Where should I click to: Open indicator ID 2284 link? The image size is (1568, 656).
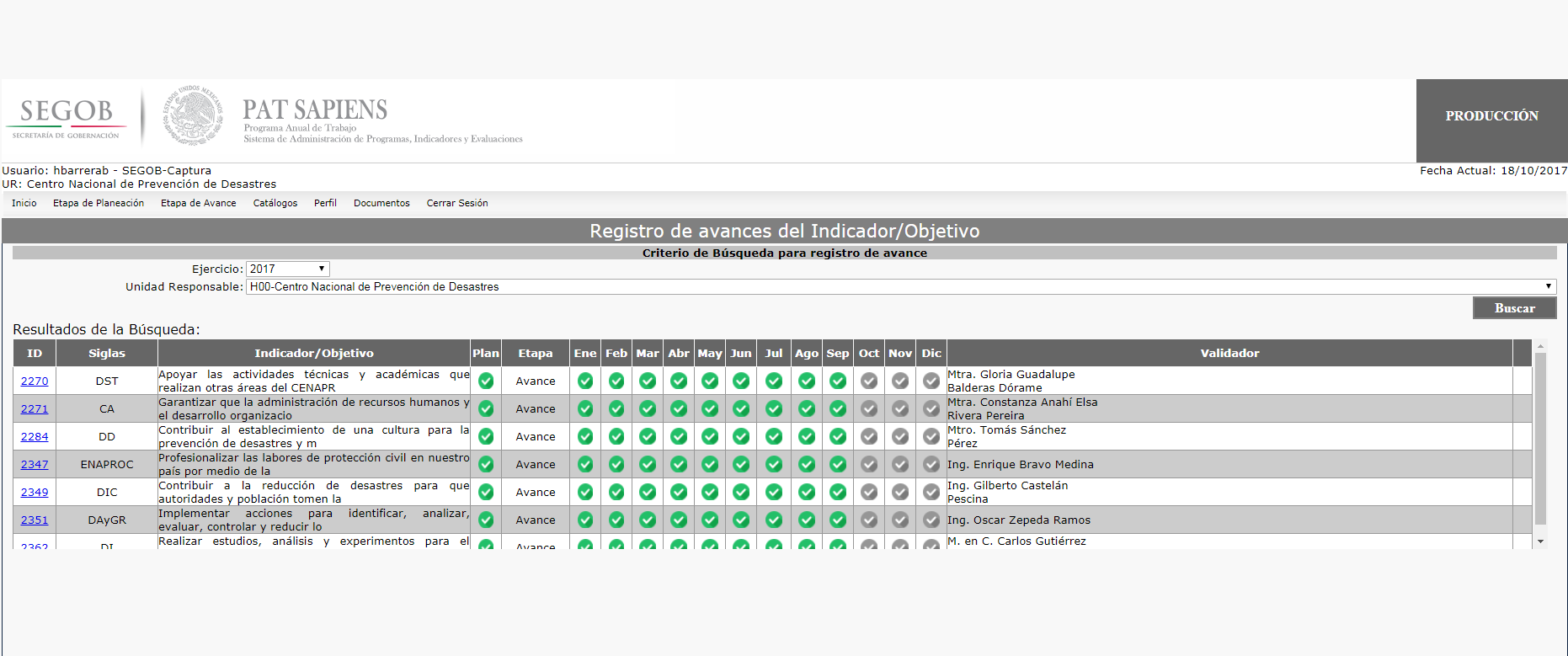(35, 436)
